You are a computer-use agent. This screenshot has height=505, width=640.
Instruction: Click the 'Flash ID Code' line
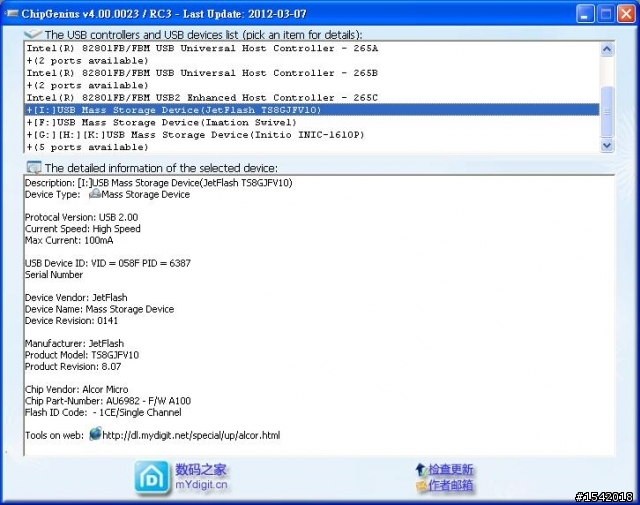103,413
